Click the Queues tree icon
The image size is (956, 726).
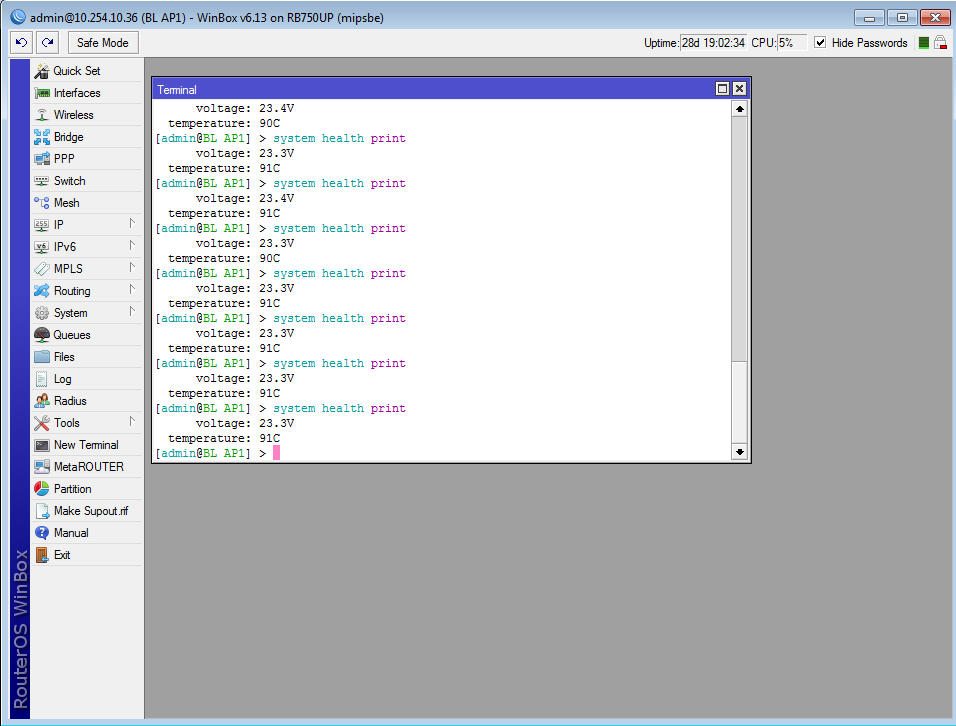[x=42, y=335]
